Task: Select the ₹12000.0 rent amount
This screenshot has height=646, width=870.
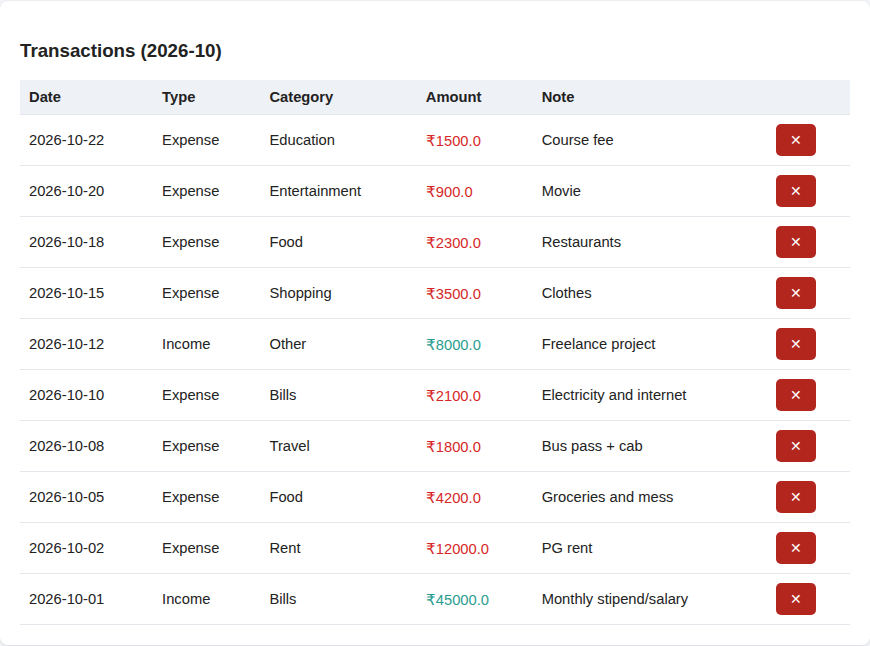Action: pos(457,549)
